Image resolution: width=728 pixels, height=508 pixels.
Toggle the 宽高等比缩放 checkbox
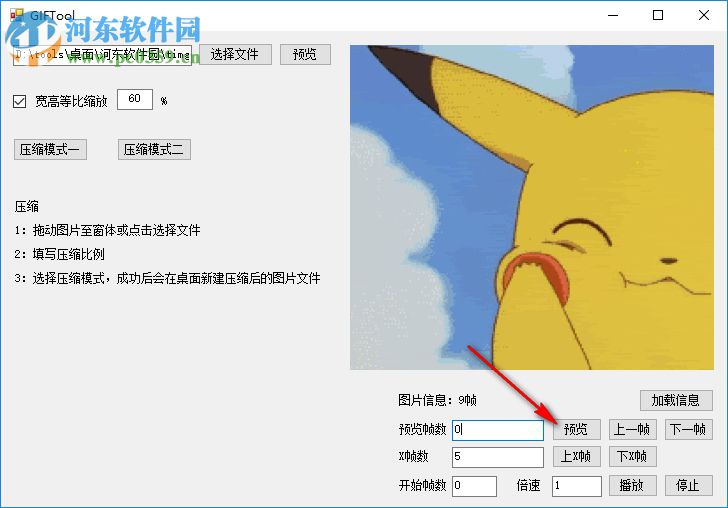click(20, 101)
